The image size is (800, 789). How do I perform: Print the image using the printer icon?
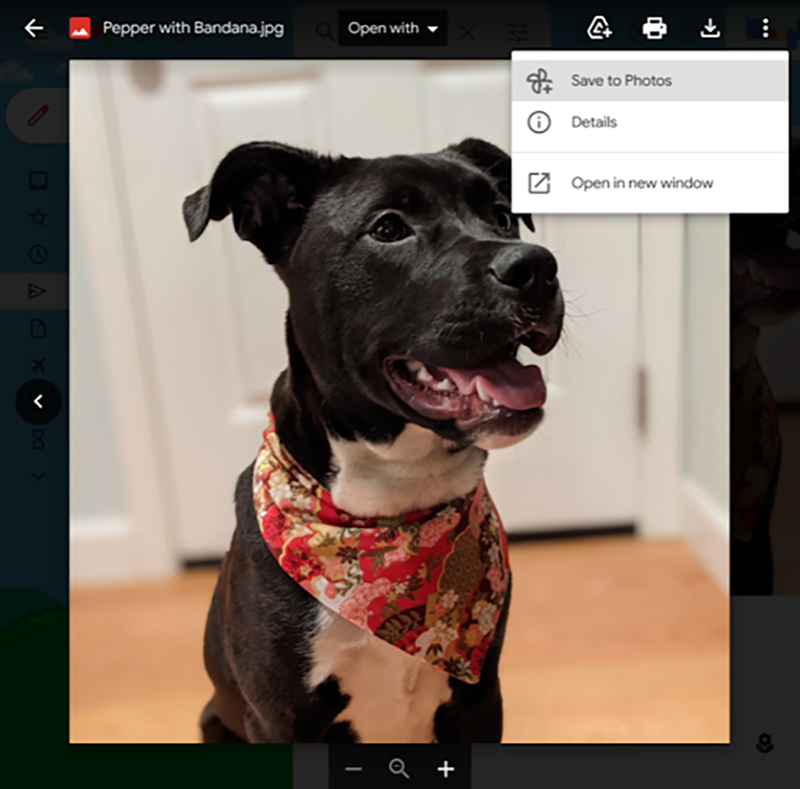click(x=654, y=28)
